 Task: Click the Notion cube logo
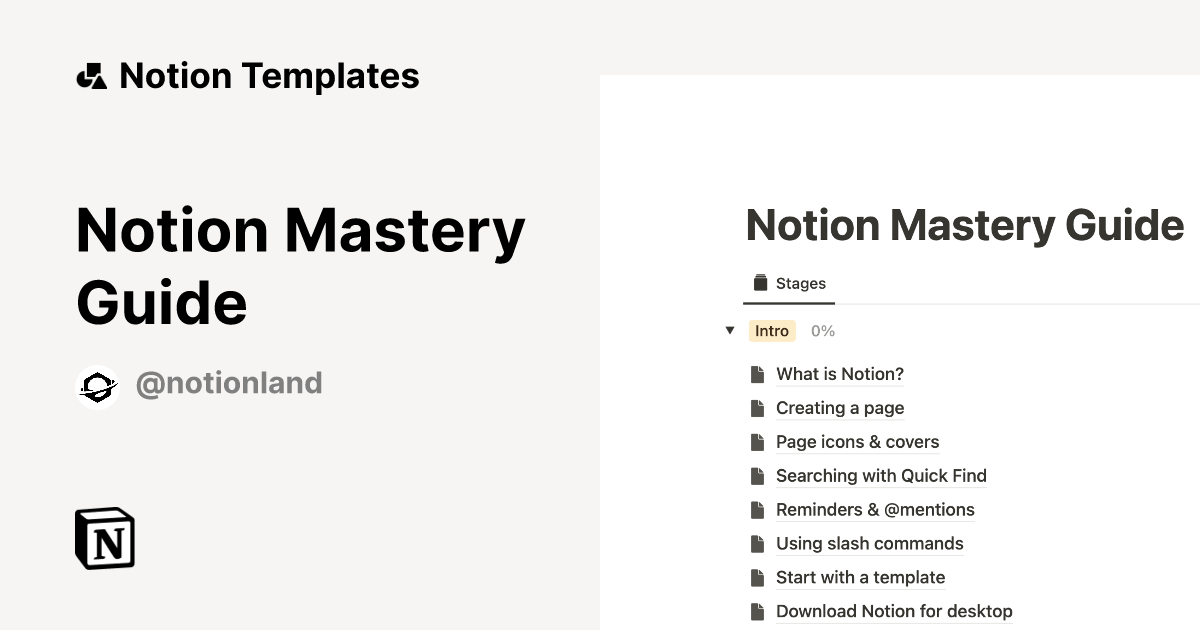coord(105,539)
